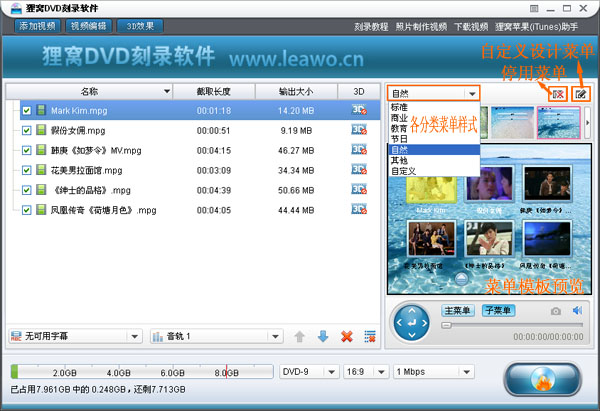Select the beach menu template thumbnail
This screenshot has height=411, width=600.
512,122
